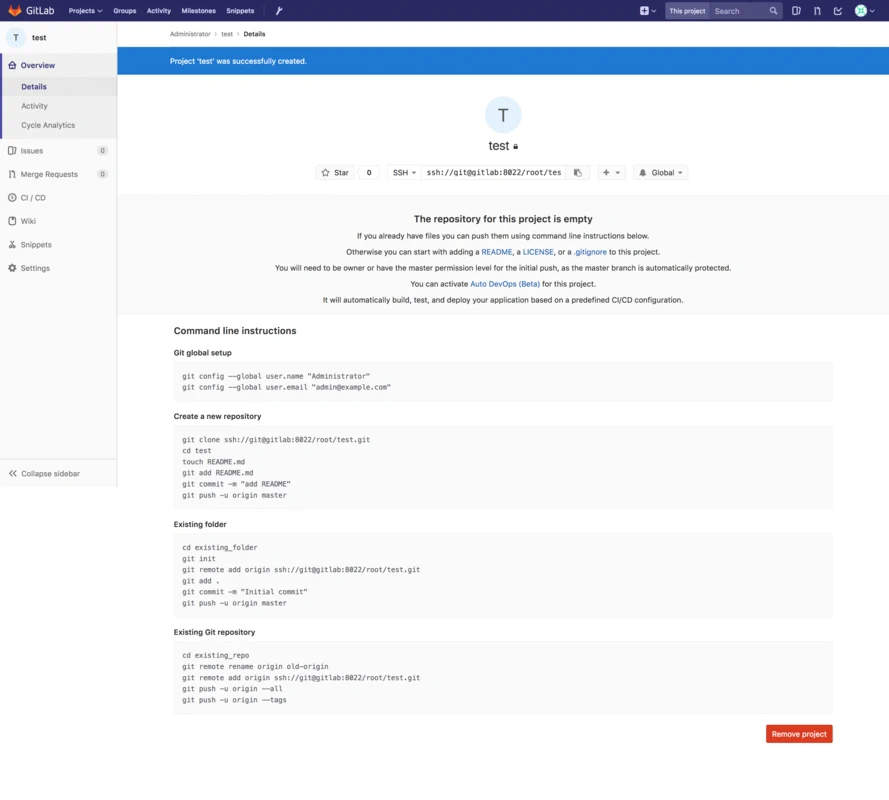889x800 pixels.
Task: Click the search magnifier icon
Action: pyautogui.click(x=773, y=11)
